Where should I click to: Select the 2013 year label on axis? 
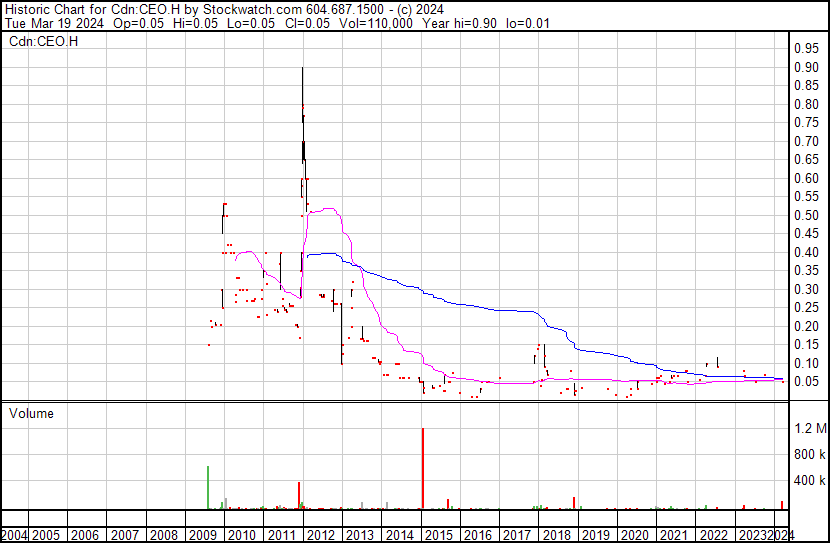360,535
